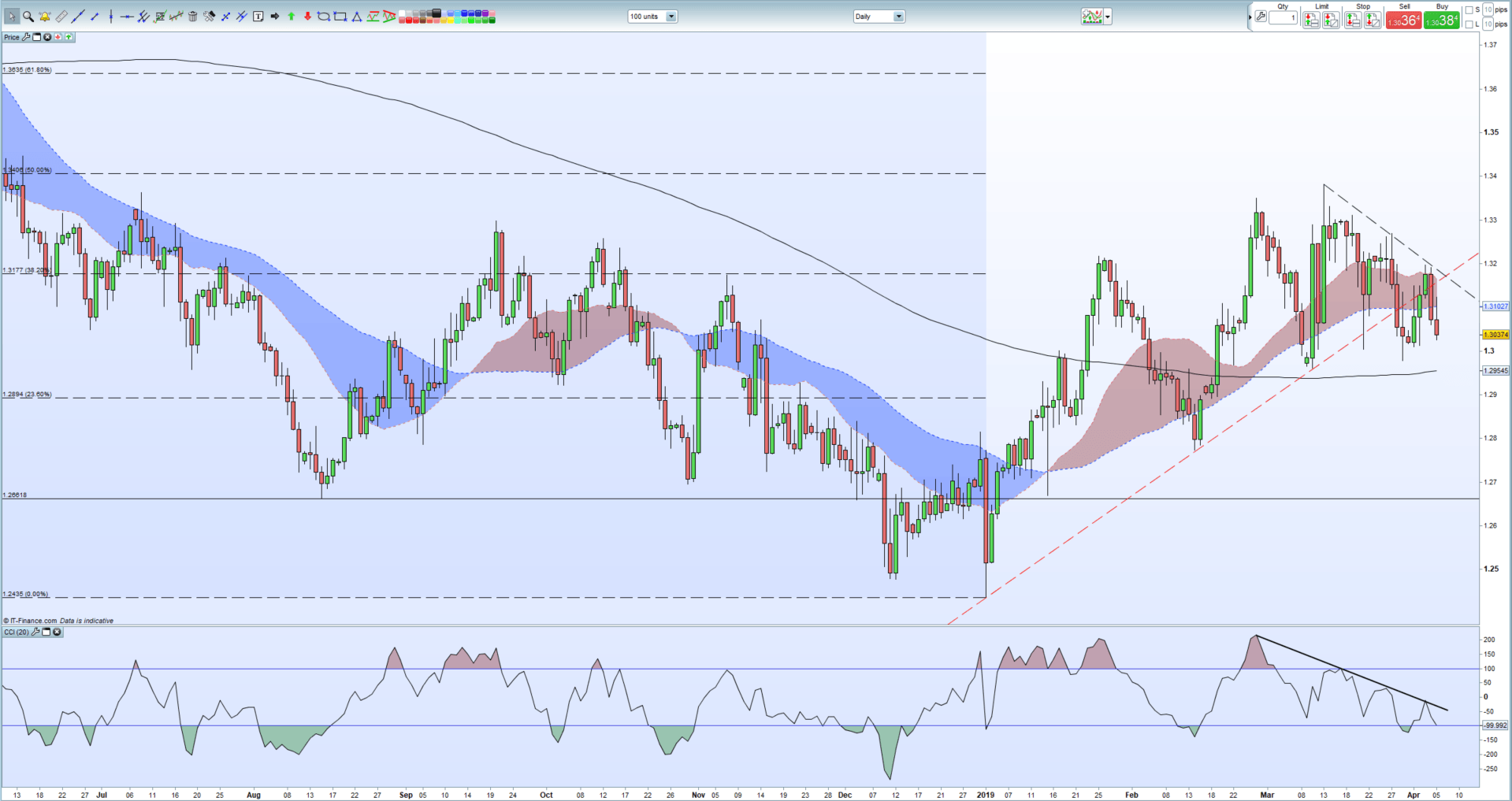Click the 1.26618 horizontal line label
1512x801 pixels.
(x=15, y=495)
